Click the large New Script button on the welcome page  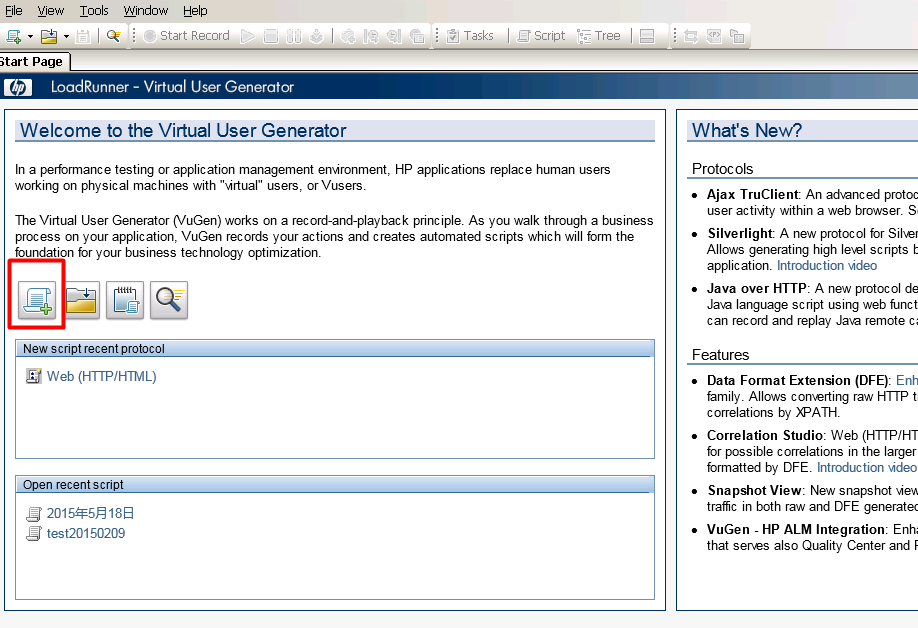click(x=37, y=300)
